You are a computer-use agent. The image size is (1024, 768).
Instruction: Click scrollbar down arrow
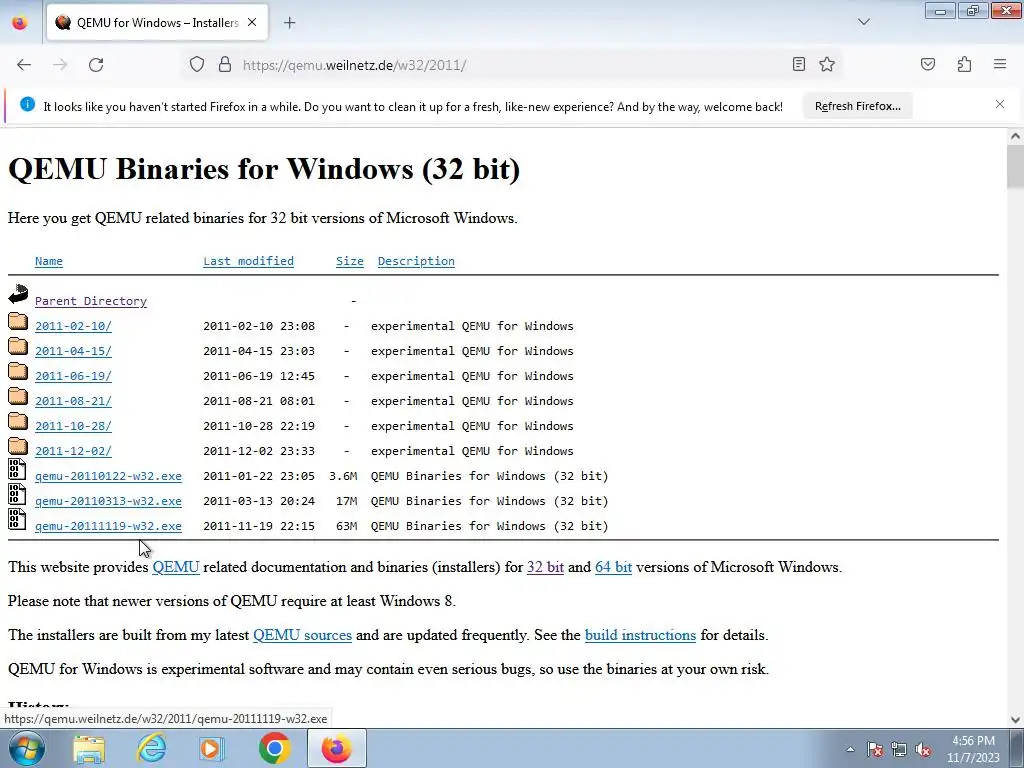[x=1015, y=720]
